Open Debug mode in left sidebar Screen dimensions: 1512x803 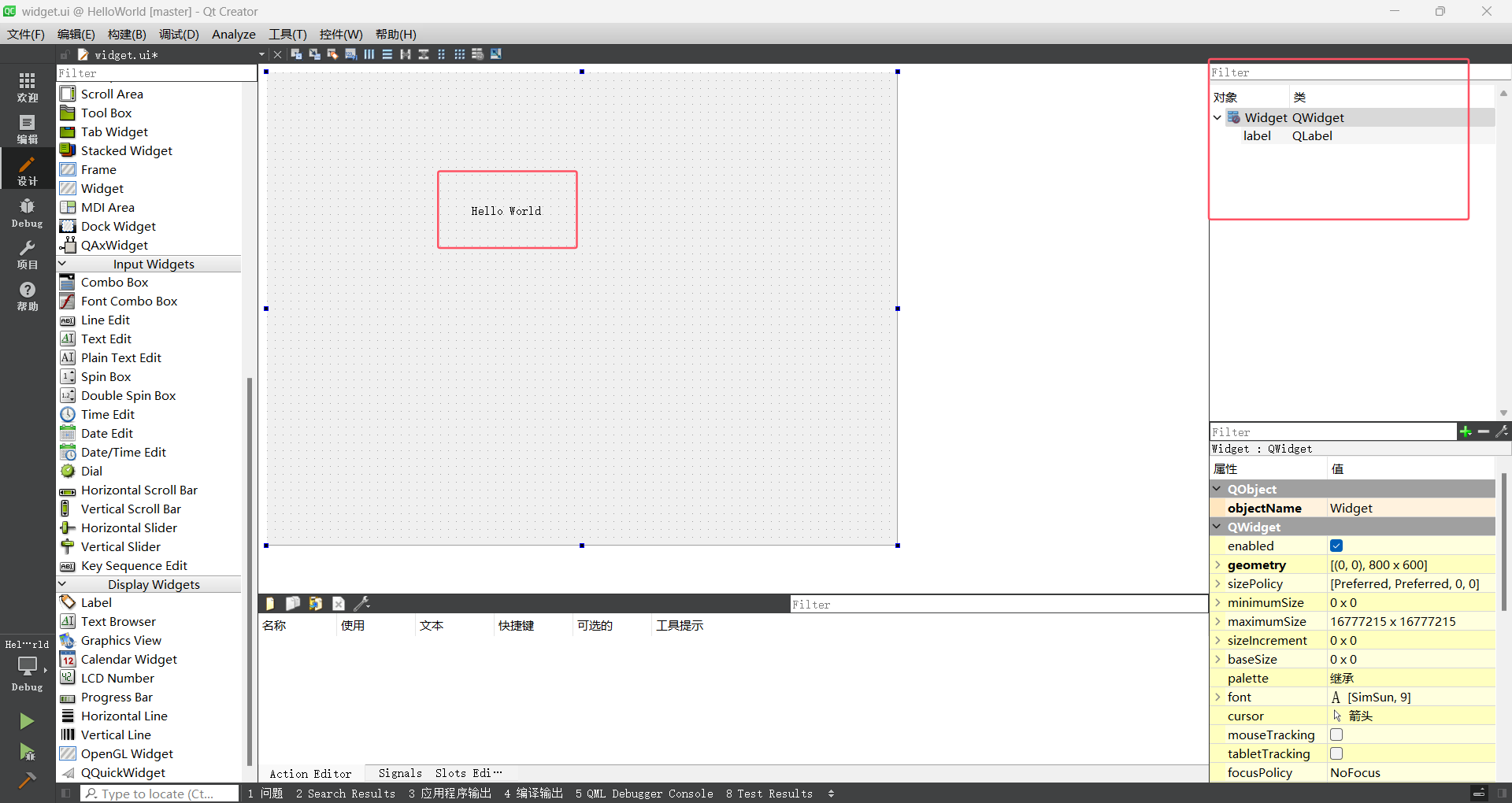pyautogui.click(x=28, y=213)
